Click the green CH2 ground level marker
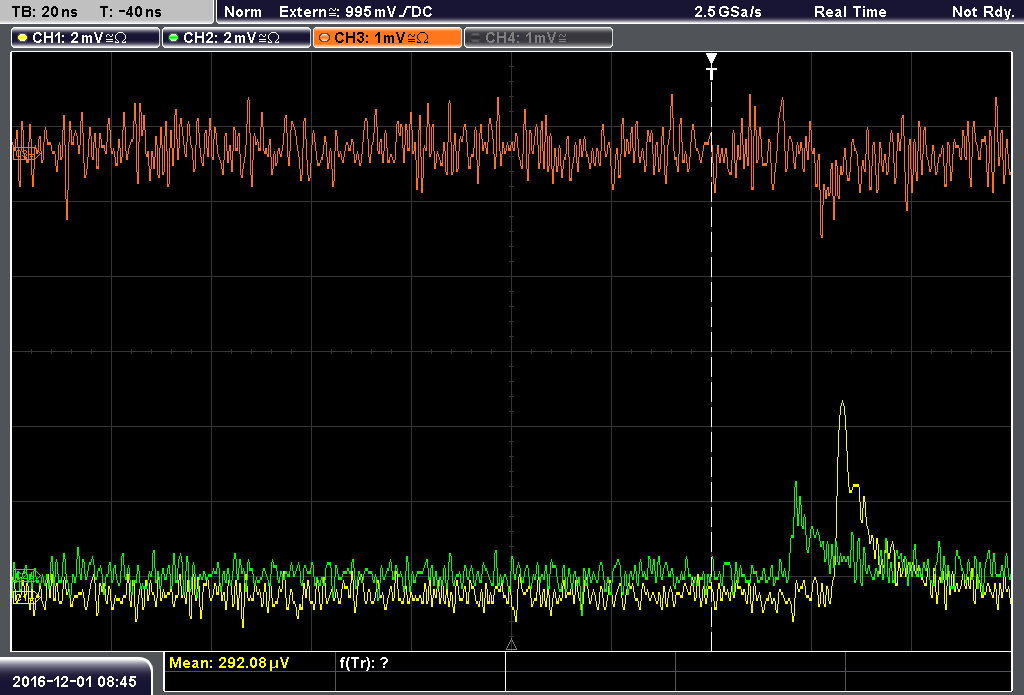The width and height of the screenshot is (1024, 695). 25,575
